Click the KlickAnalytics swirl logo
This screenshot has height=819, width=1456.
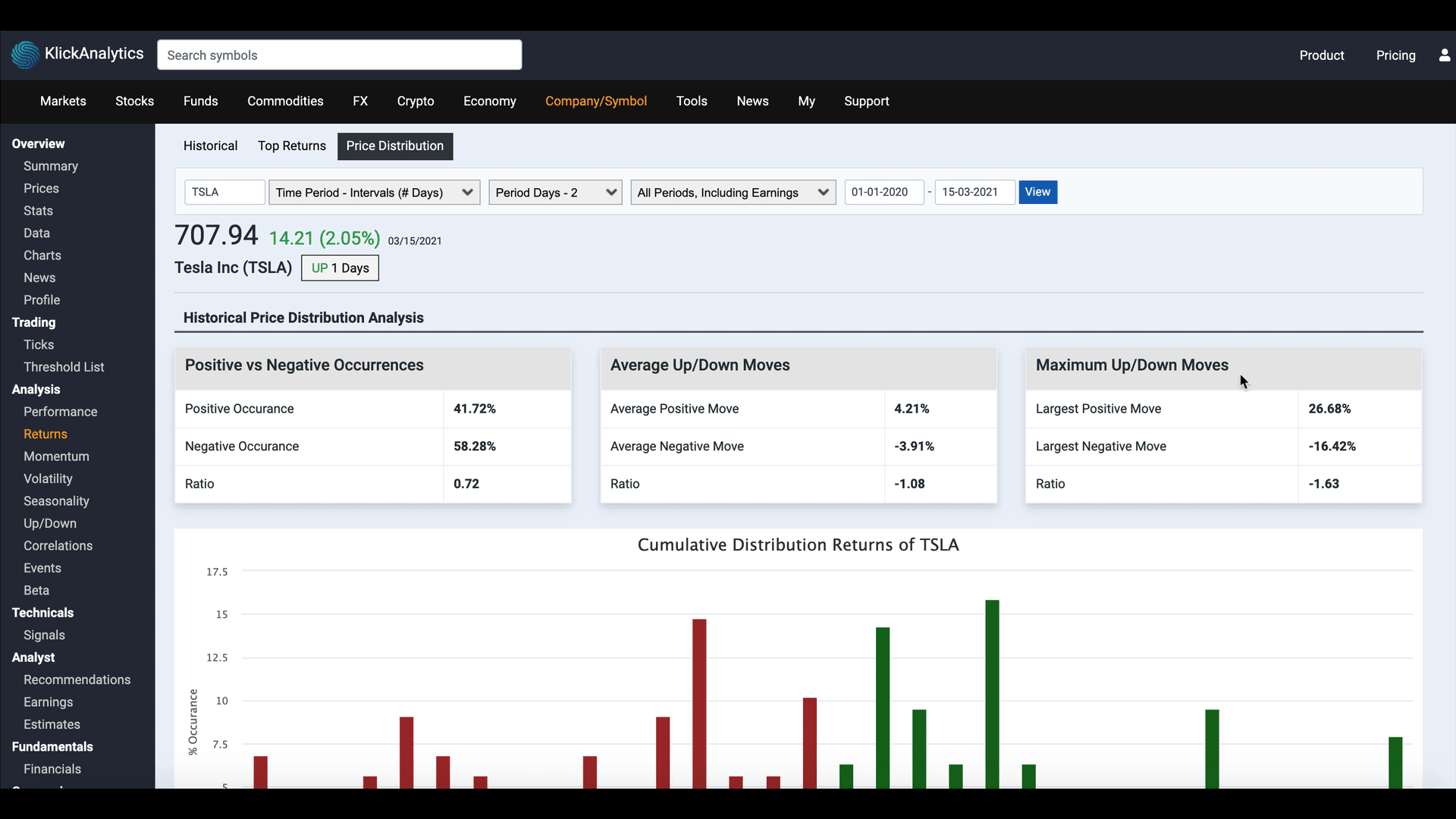click(x=25, y=55)
